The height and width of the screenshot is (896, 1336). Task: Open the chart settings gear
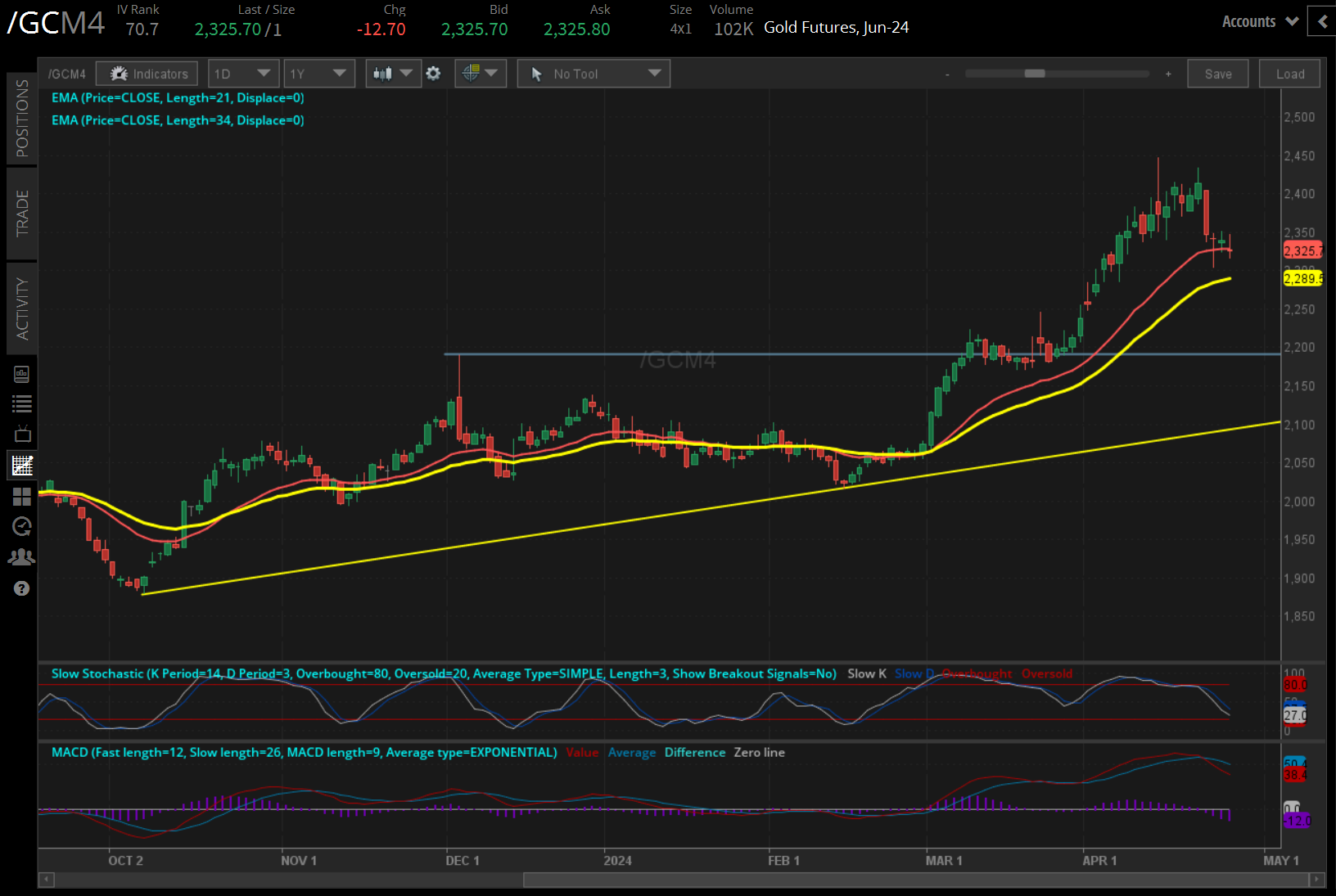(x=433, y=74)
